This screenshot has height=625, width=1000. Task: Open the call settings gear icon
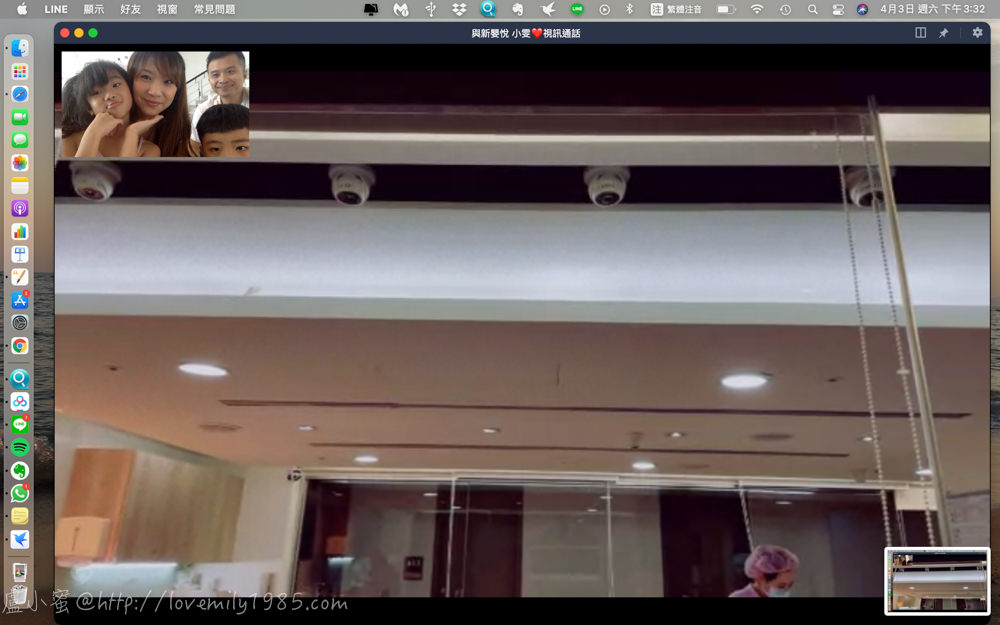click(977, 33)
